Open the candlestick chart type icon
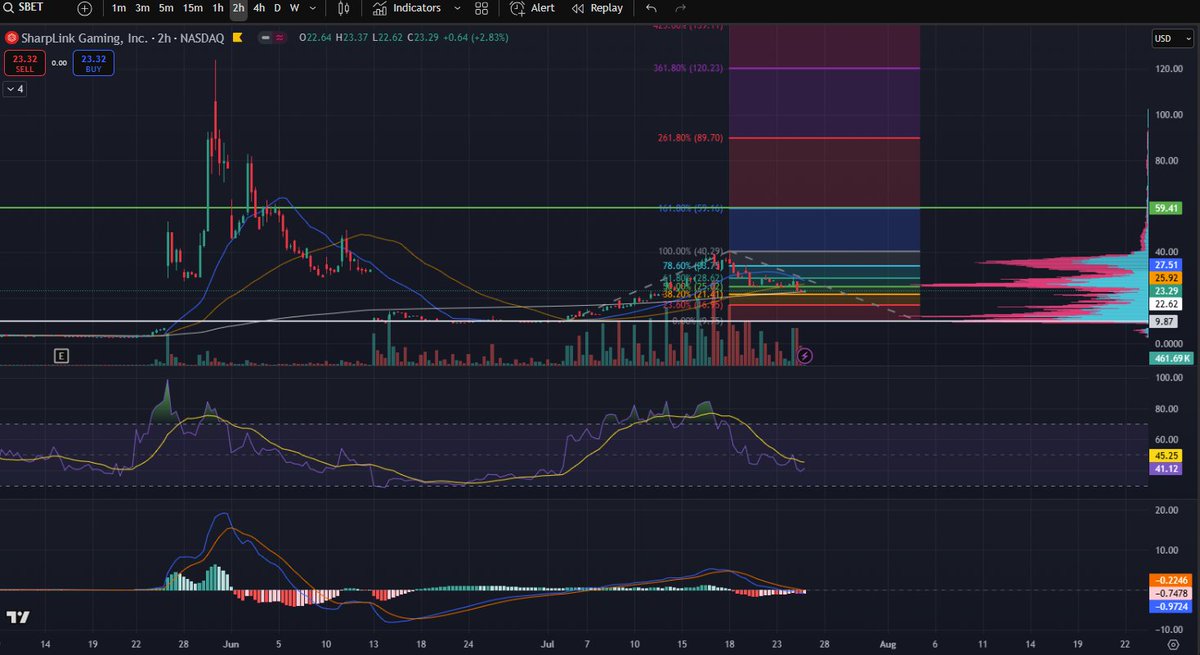This screenshot has height=655, width=1200. point(344,8)
